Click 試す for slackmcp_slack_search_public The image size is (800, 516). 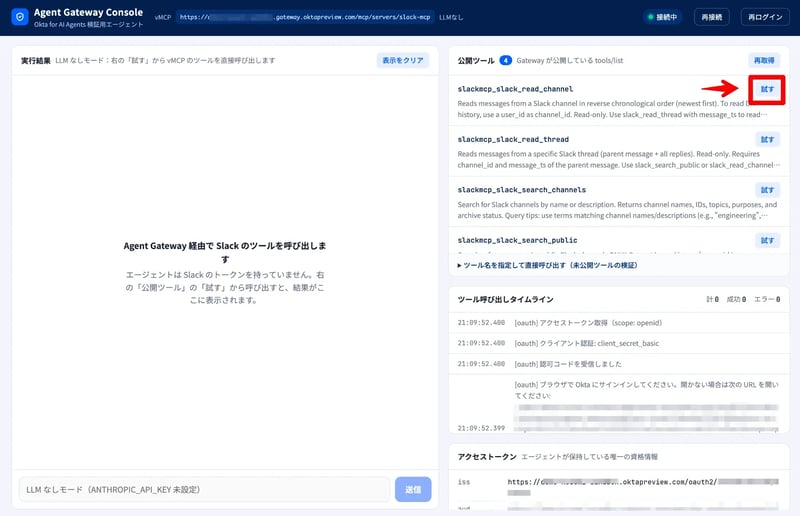pos(767,240)
